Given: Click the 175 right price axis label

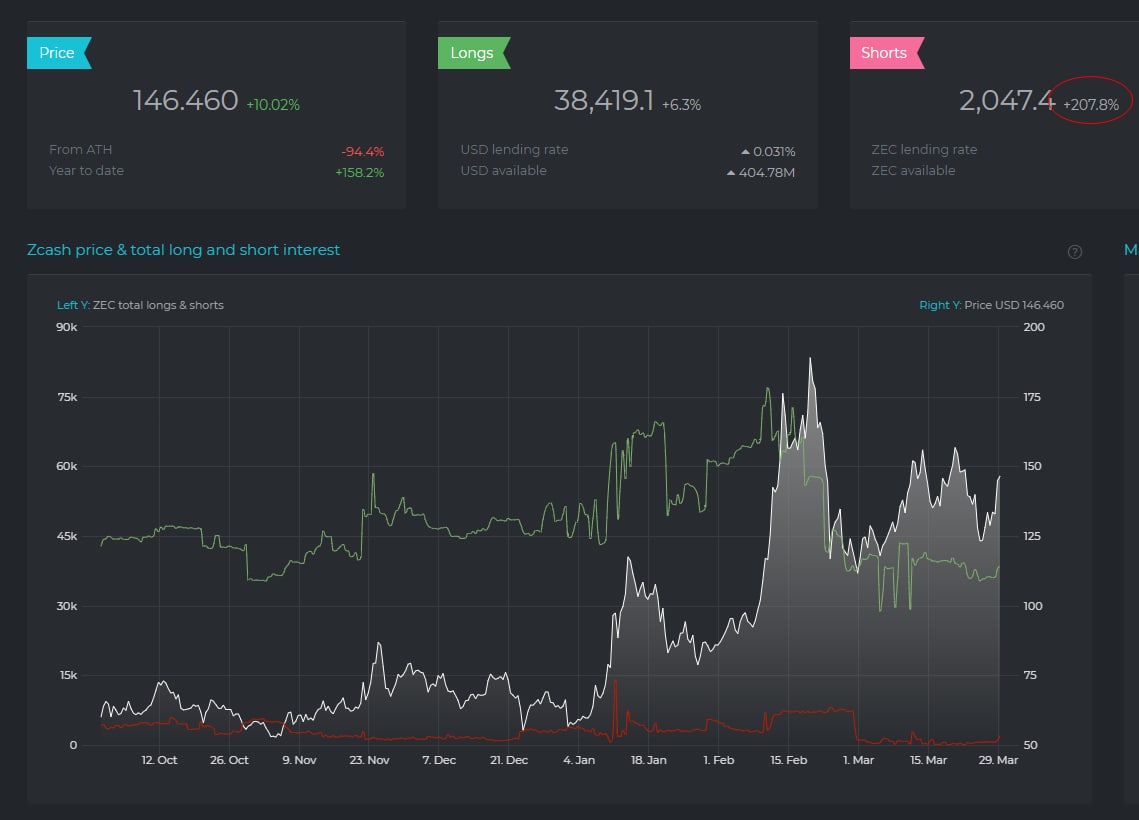Looking at the screenshot, I should (1031, 397).
